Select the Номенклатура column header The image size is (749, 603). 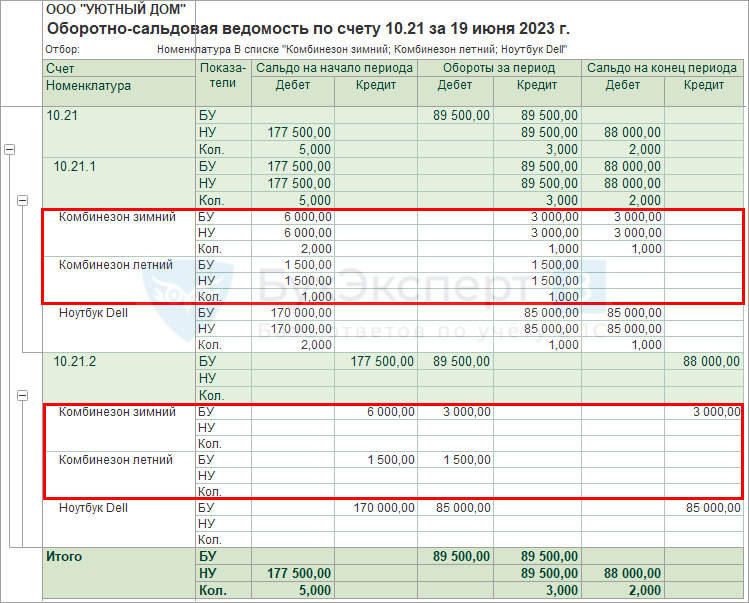tap(89, 86)
